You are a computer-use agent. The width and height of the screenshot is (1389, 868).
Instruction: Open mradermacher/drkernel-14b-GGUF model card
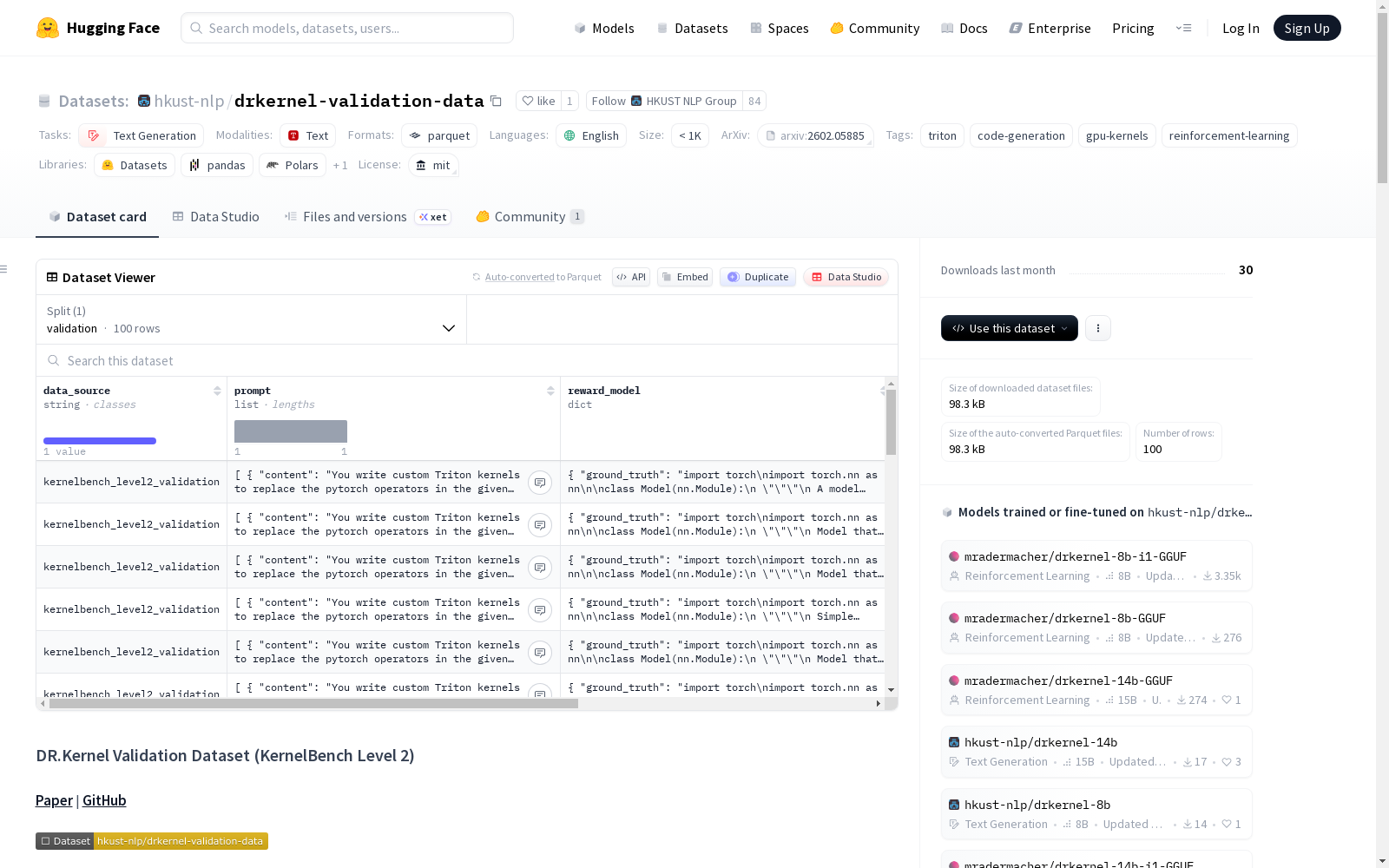tap(1096, 689)
